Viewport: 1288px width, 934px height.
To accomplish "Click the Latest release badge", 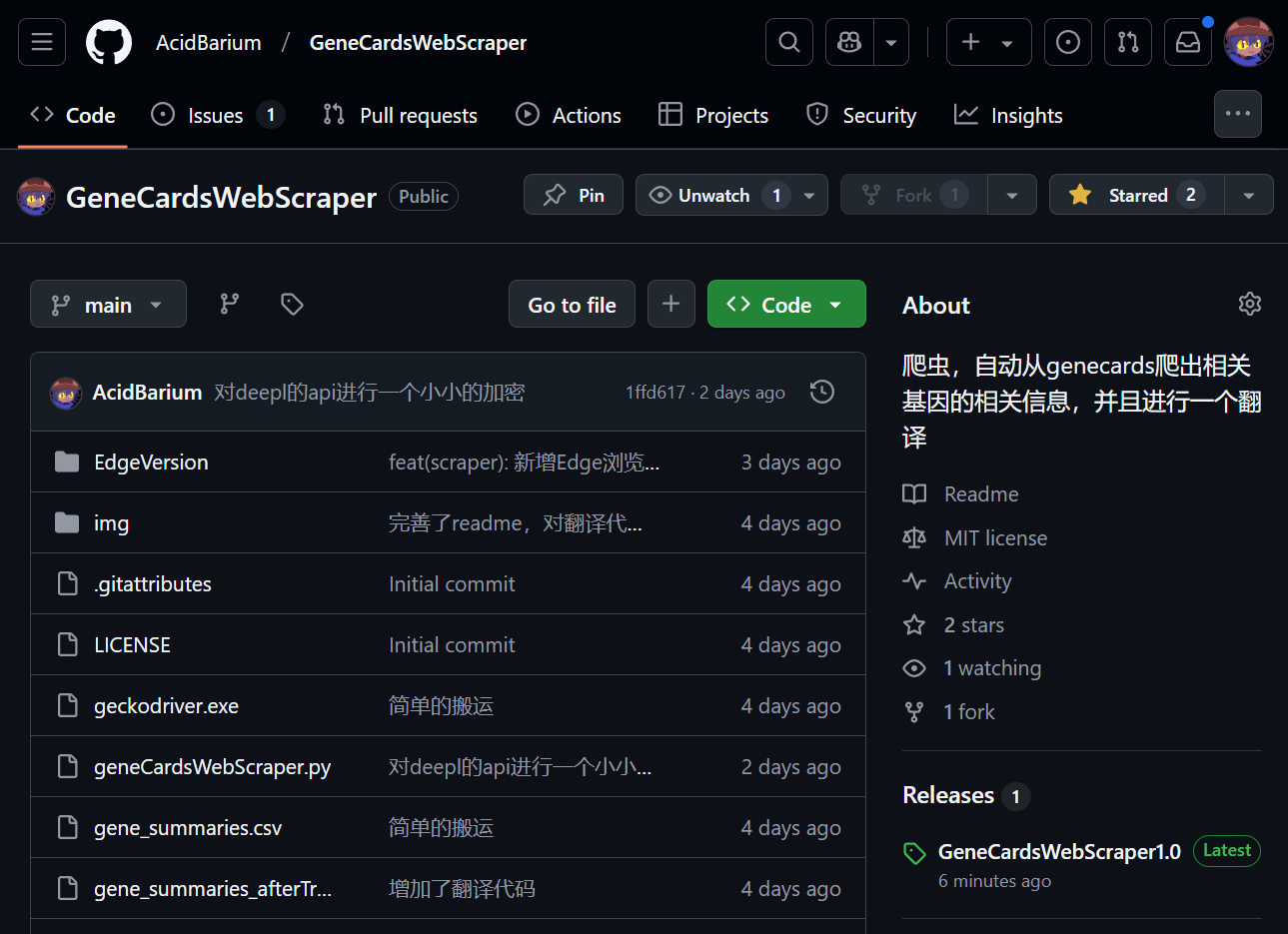I will (x=1227, y=850).
